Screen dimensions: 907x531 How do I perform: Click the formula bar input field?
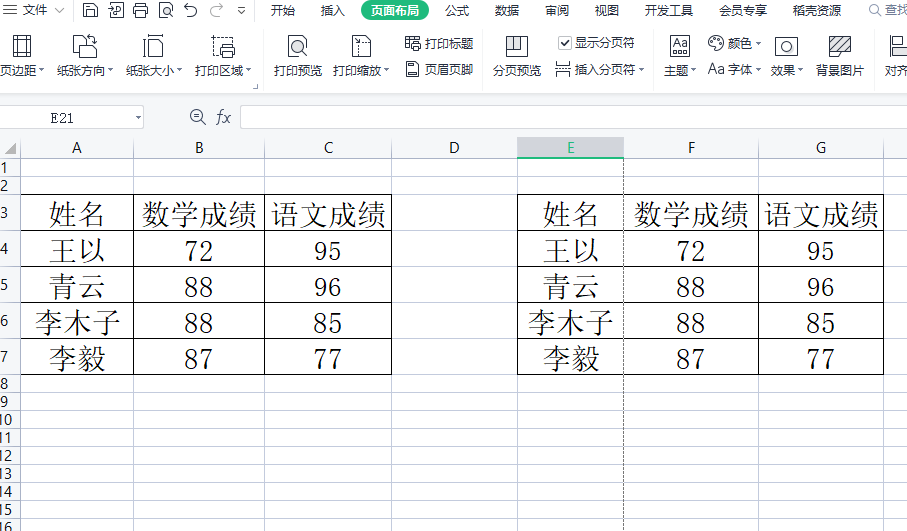pos(573,117)
